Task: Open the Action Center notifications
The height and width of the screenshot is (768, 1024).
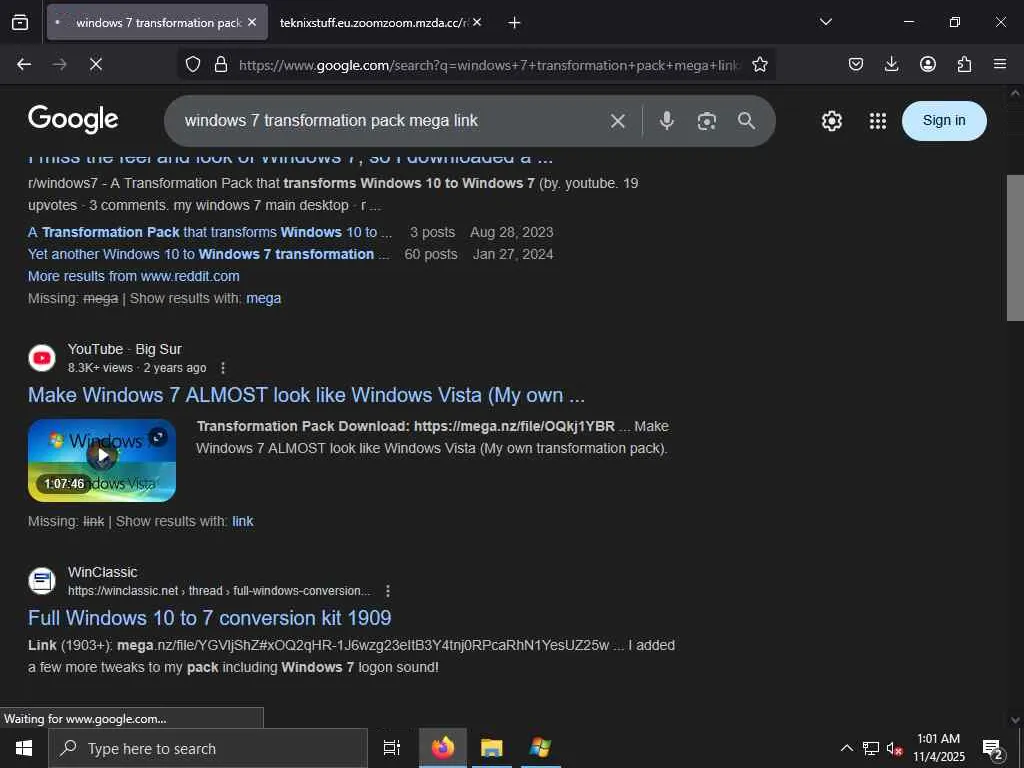Action: tap(993, 748)
